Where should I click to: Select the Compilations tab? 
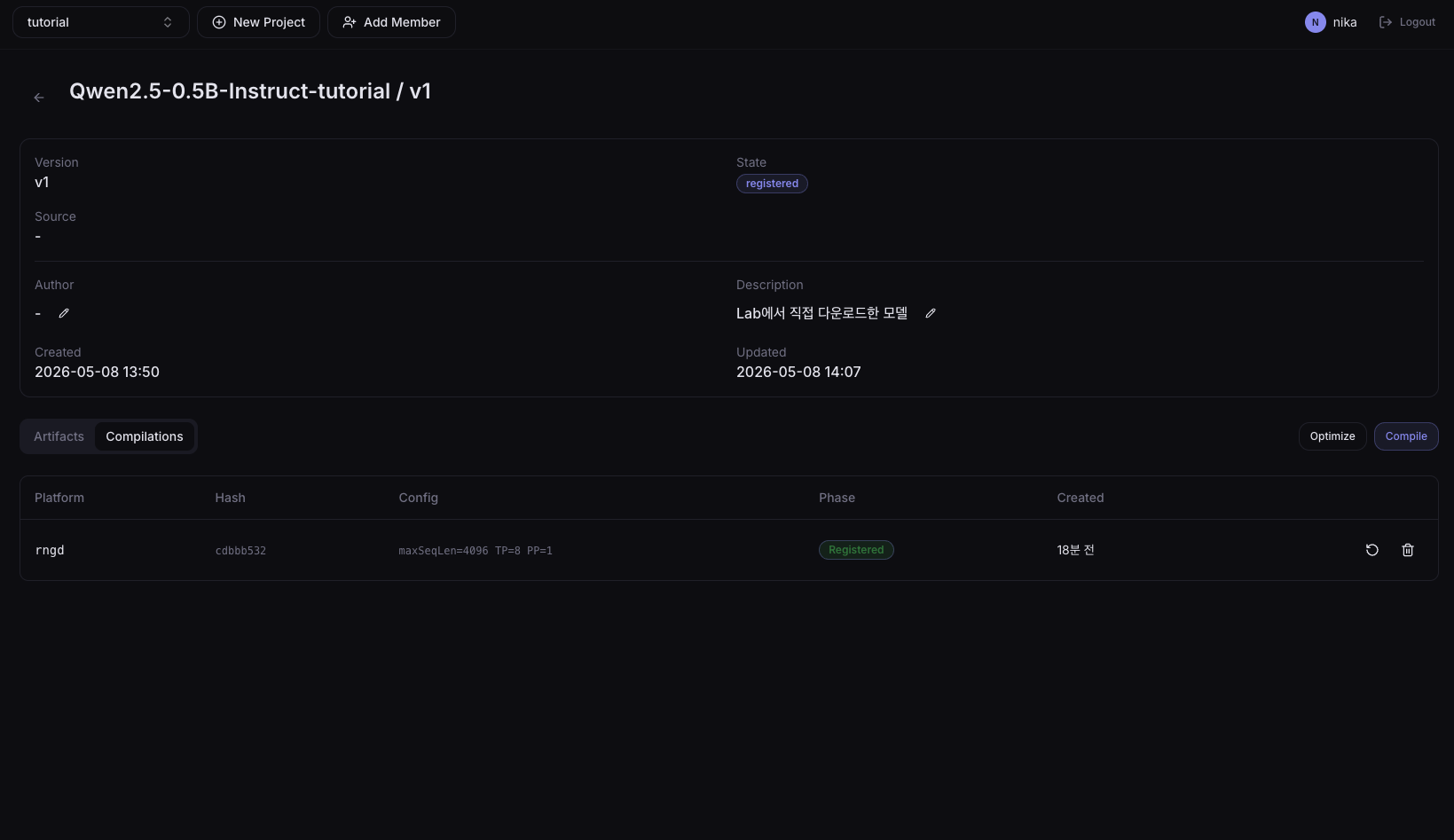coord(145,436)
